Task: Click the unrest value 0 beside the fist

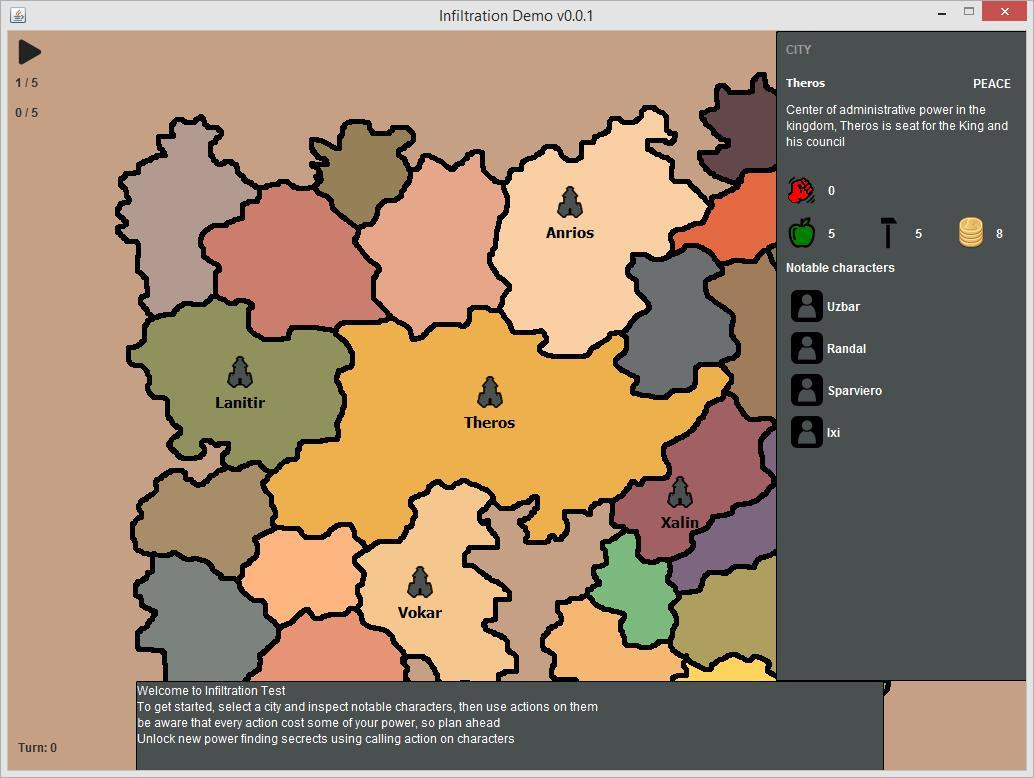Action: pos(831,191)
